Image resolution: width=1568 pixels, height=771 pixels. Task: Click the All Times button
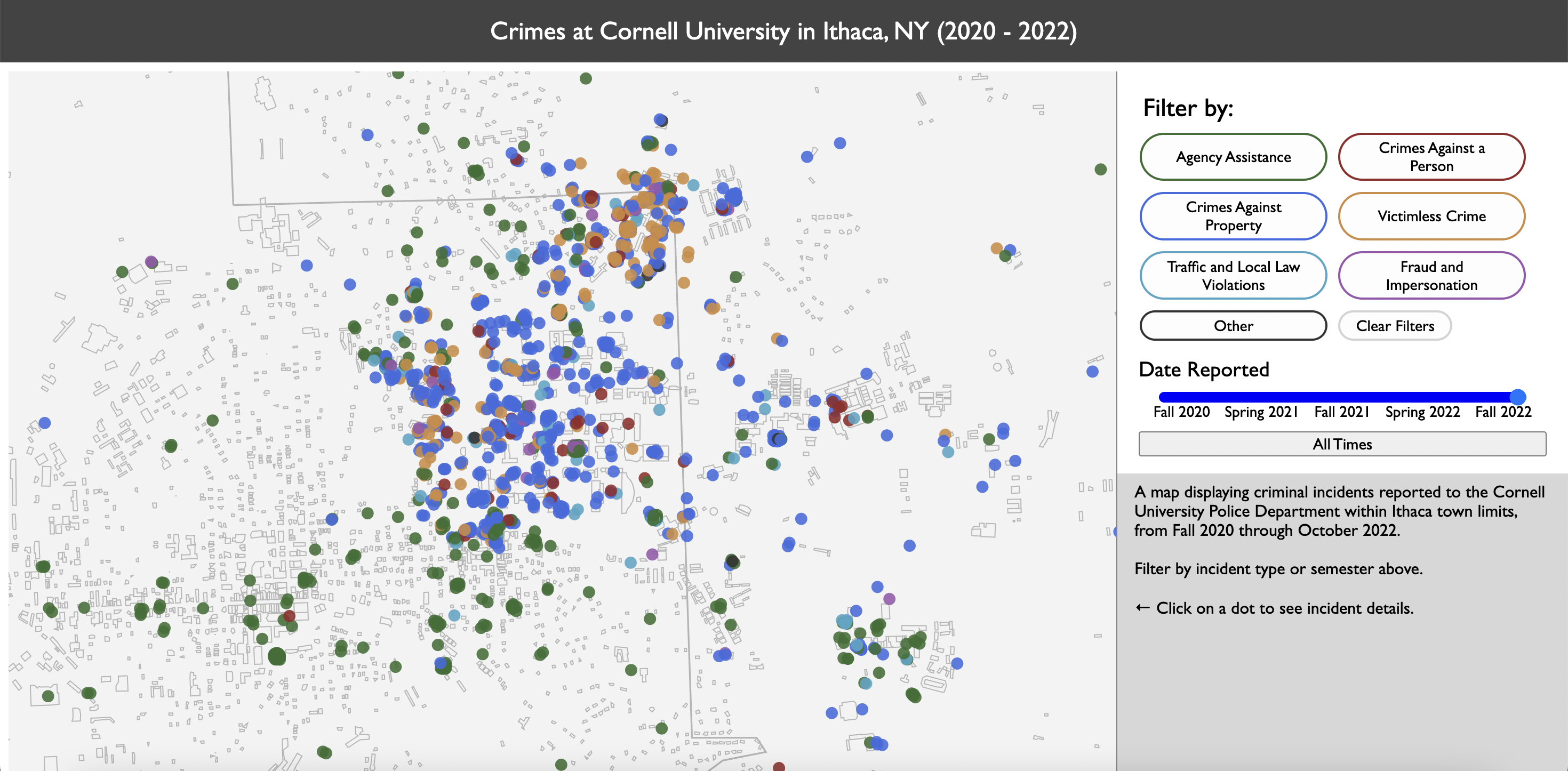pos(1341,444)
